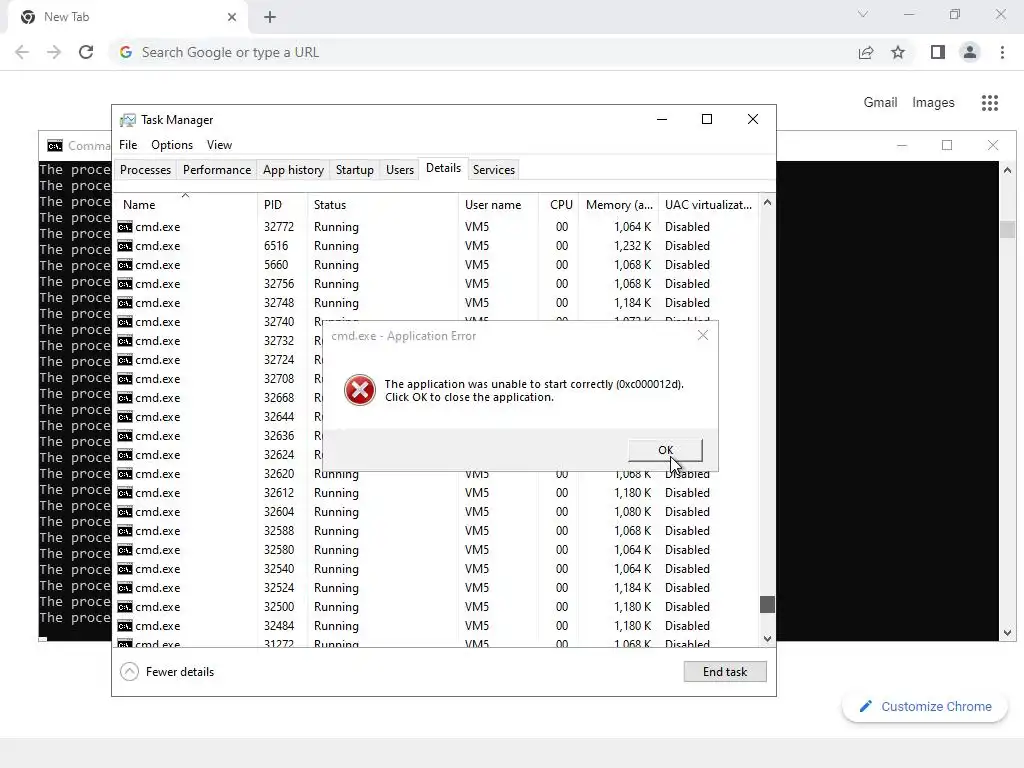Click OK in the cmd.exe error dialog
1024x768 pixels.
click(665, 450)
